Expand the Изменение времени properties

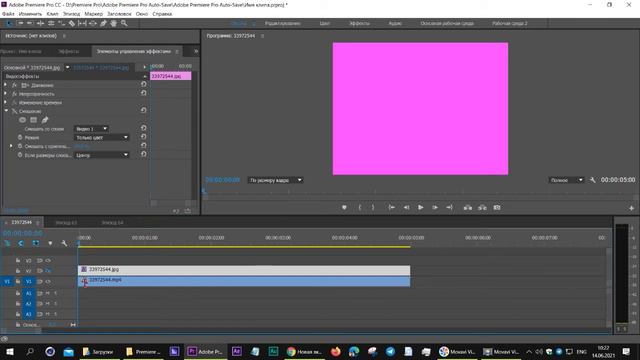pyautogui.click(x=6, y=102)
